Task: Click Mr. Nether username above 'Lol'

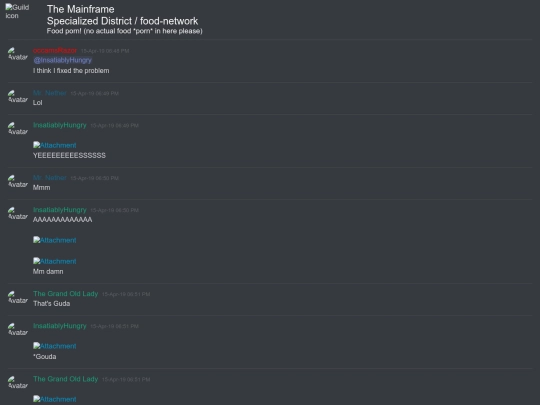Action: (50, 93)
